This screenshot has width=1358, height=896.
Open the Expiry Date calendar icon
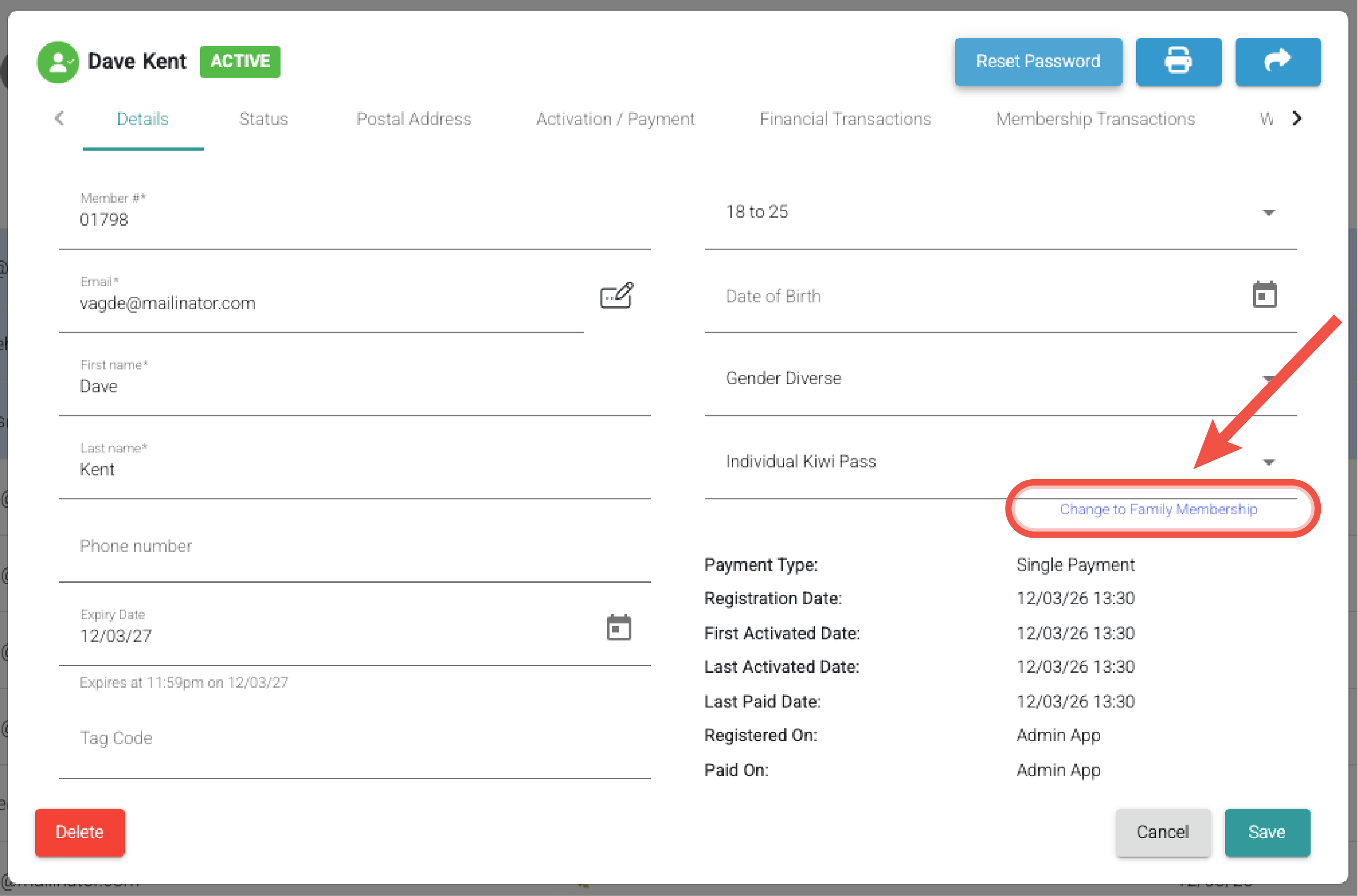pyautogui.click(x=618, y=628)
